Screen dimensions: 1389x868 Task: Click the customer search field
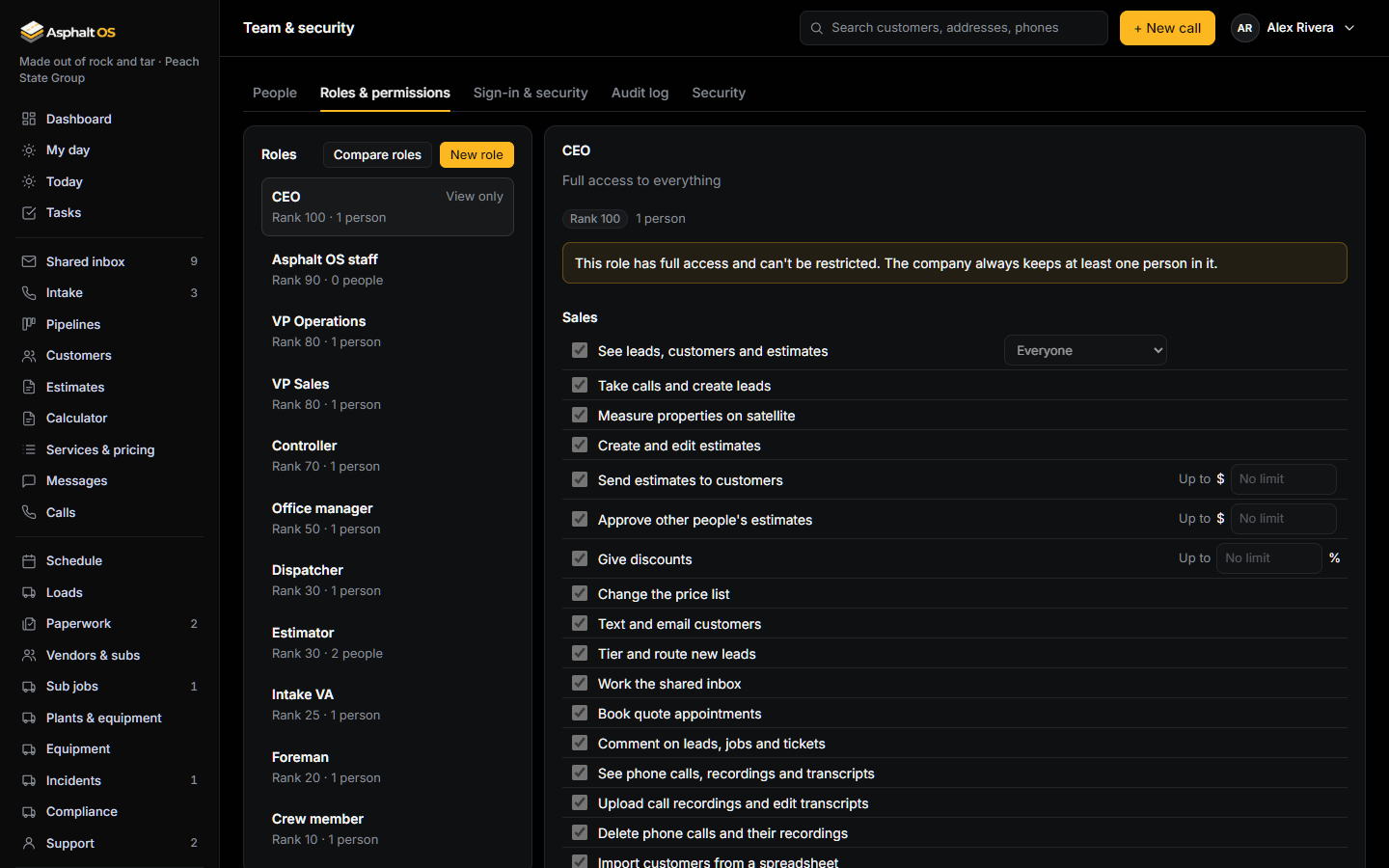coord(954,28)
